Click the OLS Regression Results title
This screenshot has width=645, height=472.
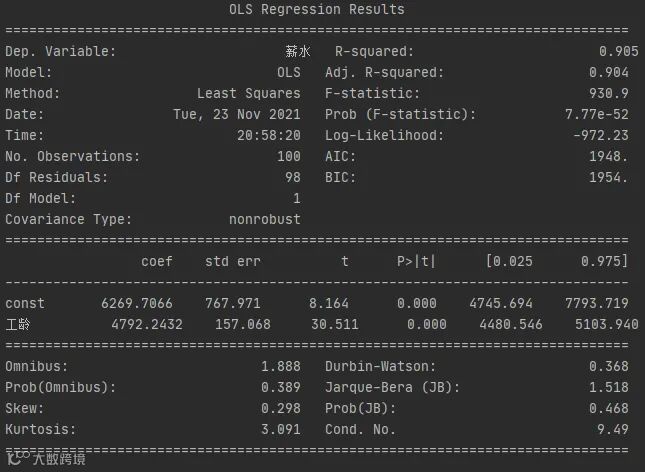[x=317, y=9]
